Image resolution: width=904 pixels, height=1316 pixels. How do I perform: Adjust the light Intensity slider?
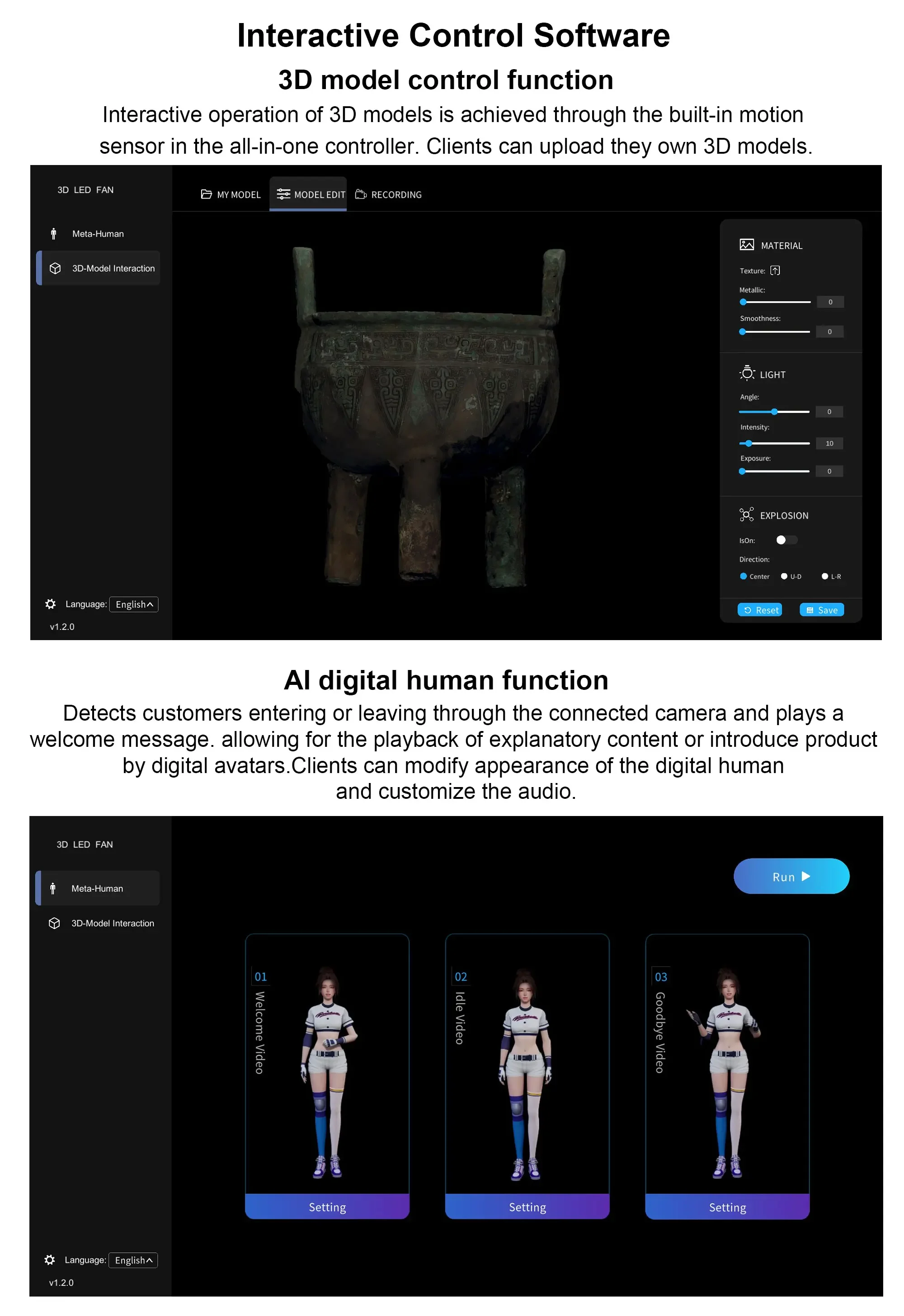(774, 443)
